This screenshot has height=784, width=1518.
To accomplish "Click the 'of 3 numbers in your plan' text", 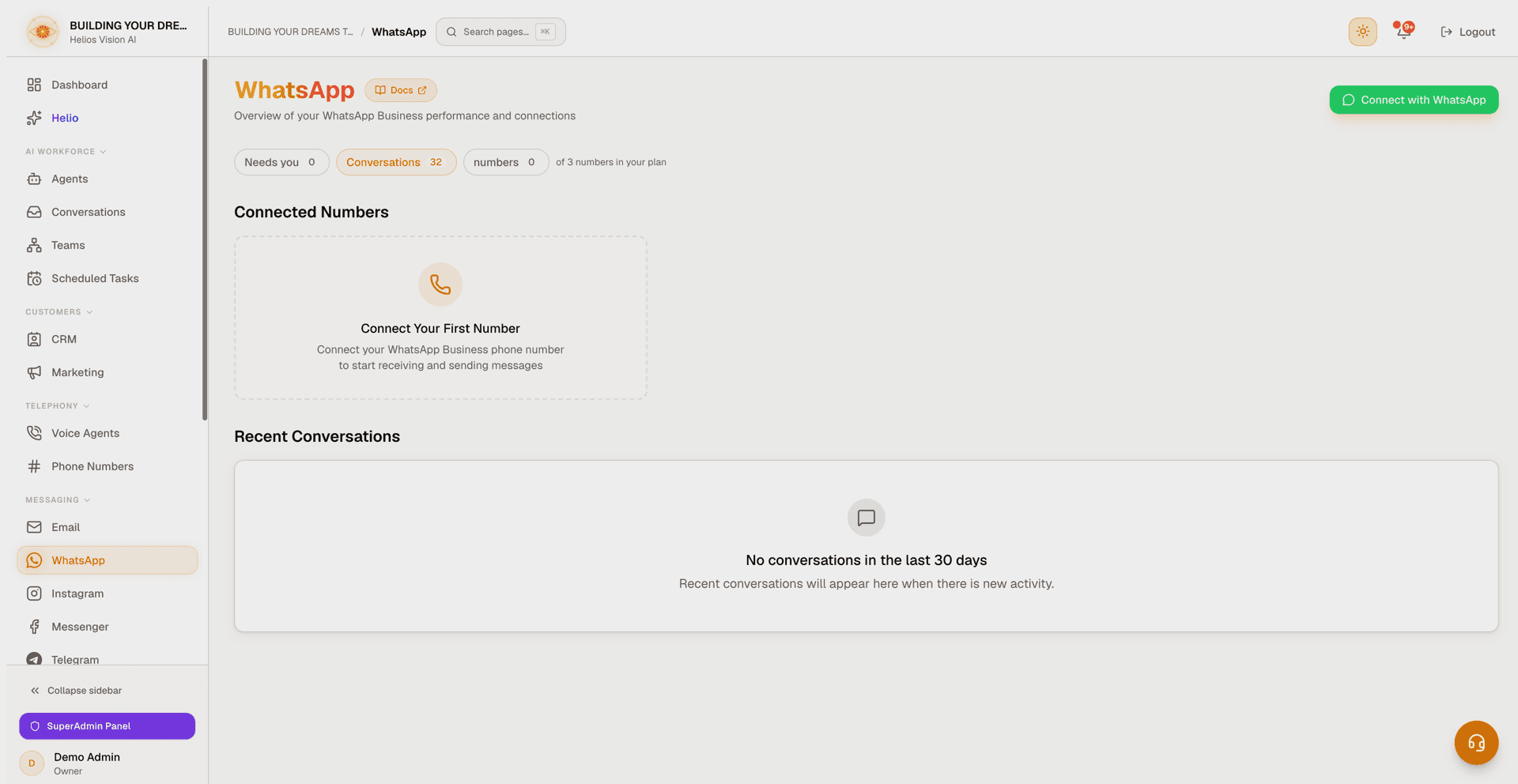I will coord(611,162).
